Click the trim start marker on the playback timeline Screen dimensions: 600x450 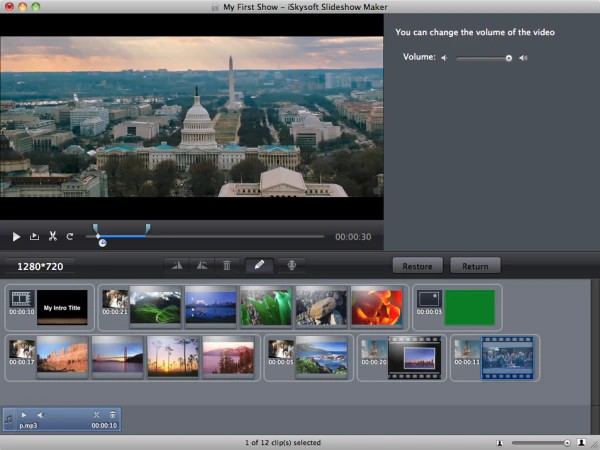click(x=95, y=229)
